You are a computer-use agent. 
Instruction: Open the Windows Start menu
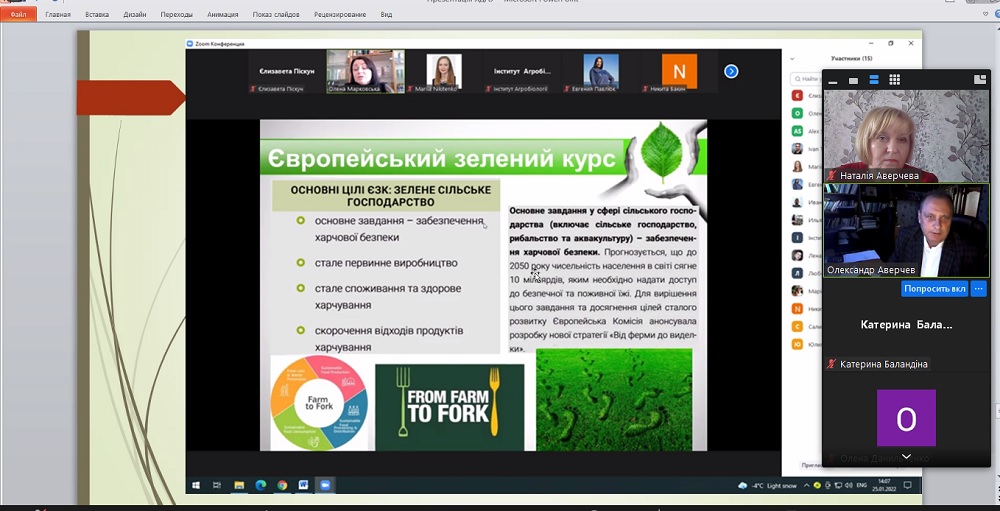pyautogui.click(x=196, y=485)
